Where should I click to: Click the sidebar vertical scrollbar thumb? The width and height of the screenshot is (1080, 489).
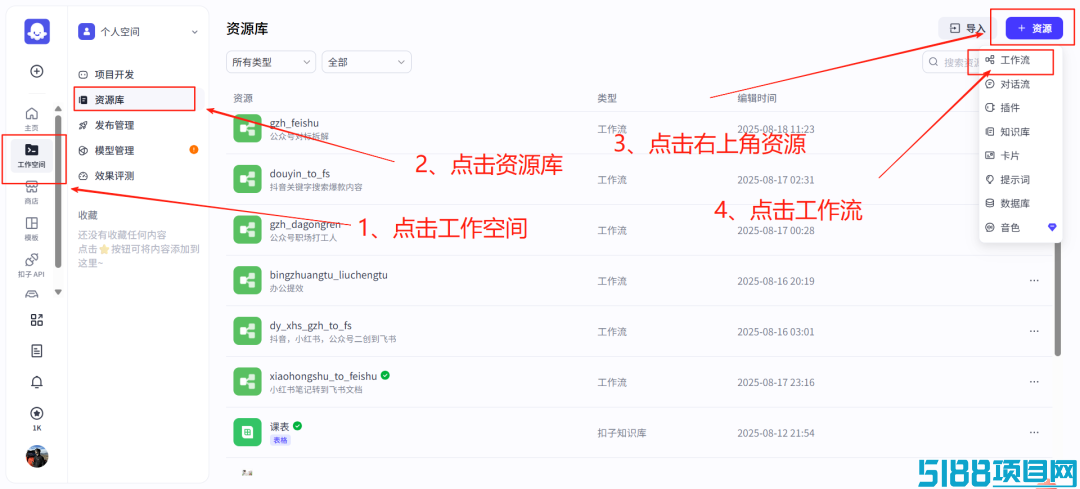[x=58, y=191]
